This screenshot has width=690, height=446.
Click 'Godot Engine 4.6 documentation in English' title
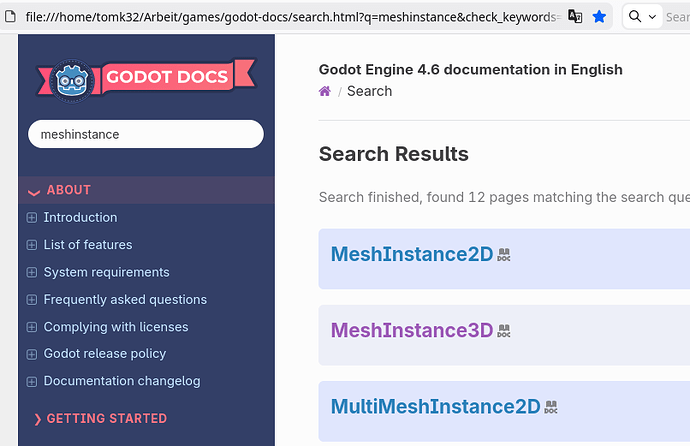(471, 69)
